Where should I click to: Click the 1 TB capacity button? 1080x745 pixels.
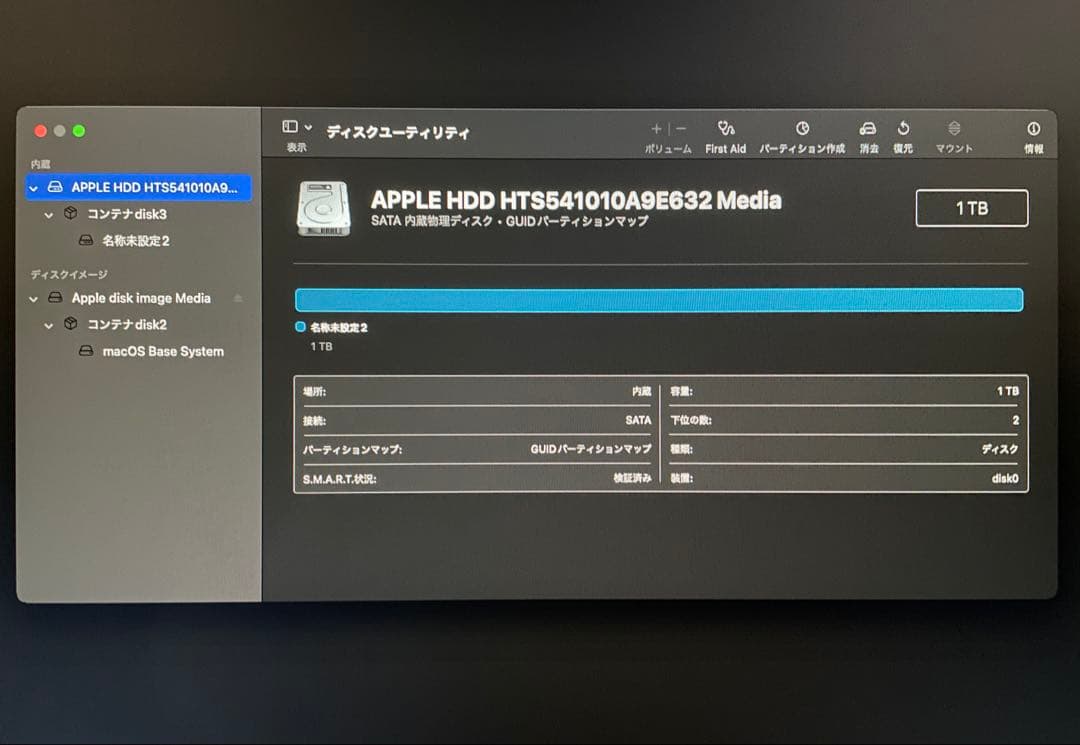coord(971,208)
